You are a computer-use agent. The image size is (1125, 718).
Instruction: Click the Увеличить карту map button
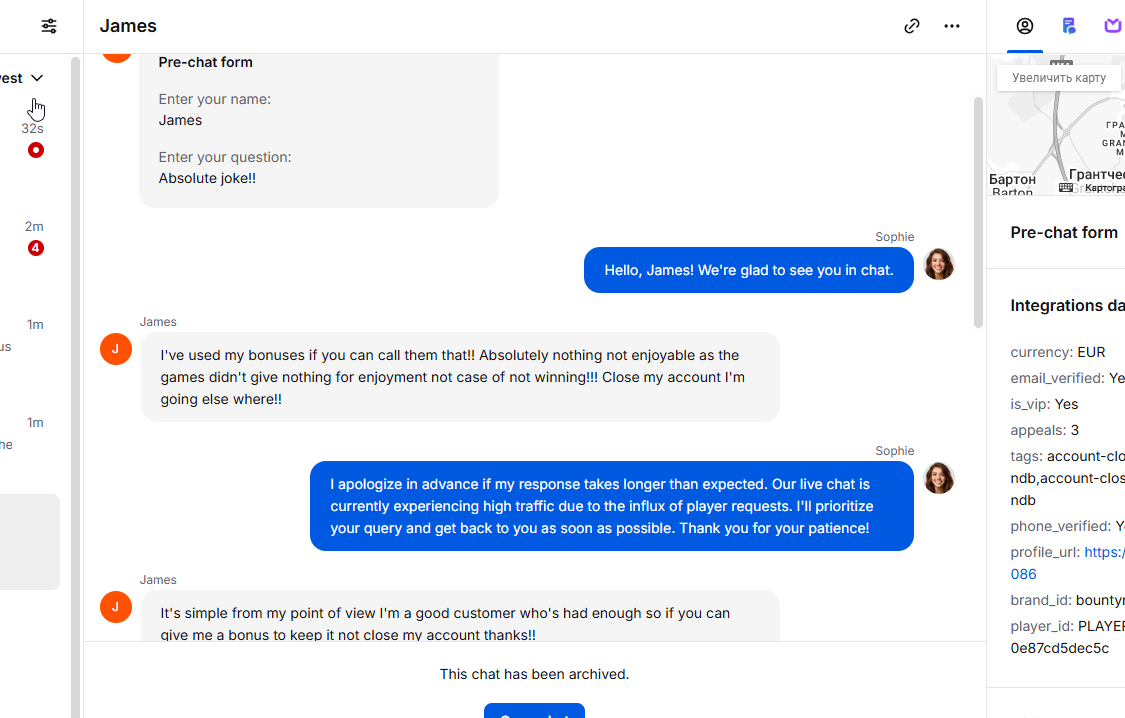tap(1058, 78)
